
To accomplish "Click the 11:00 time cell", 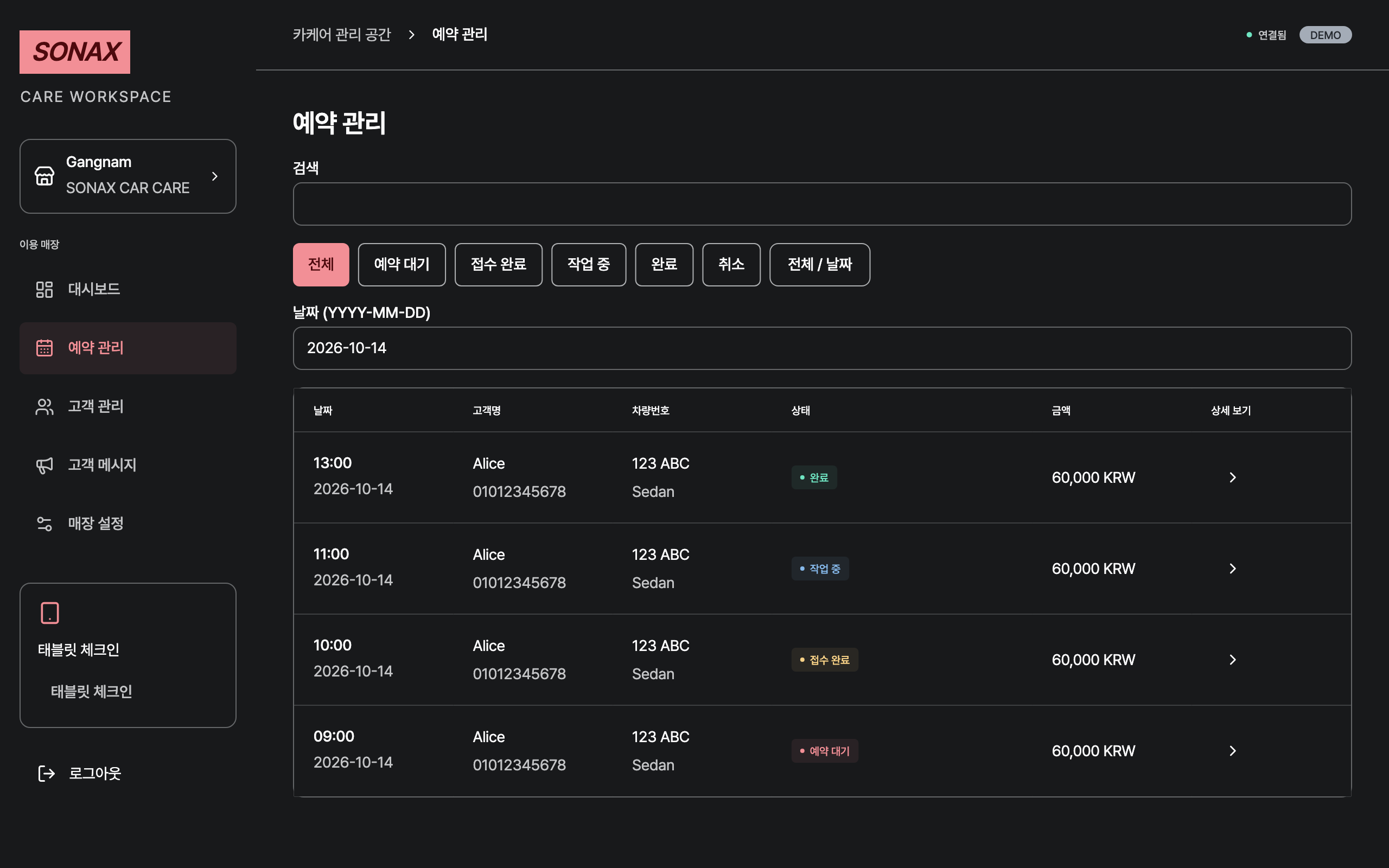I will (331, 554).
